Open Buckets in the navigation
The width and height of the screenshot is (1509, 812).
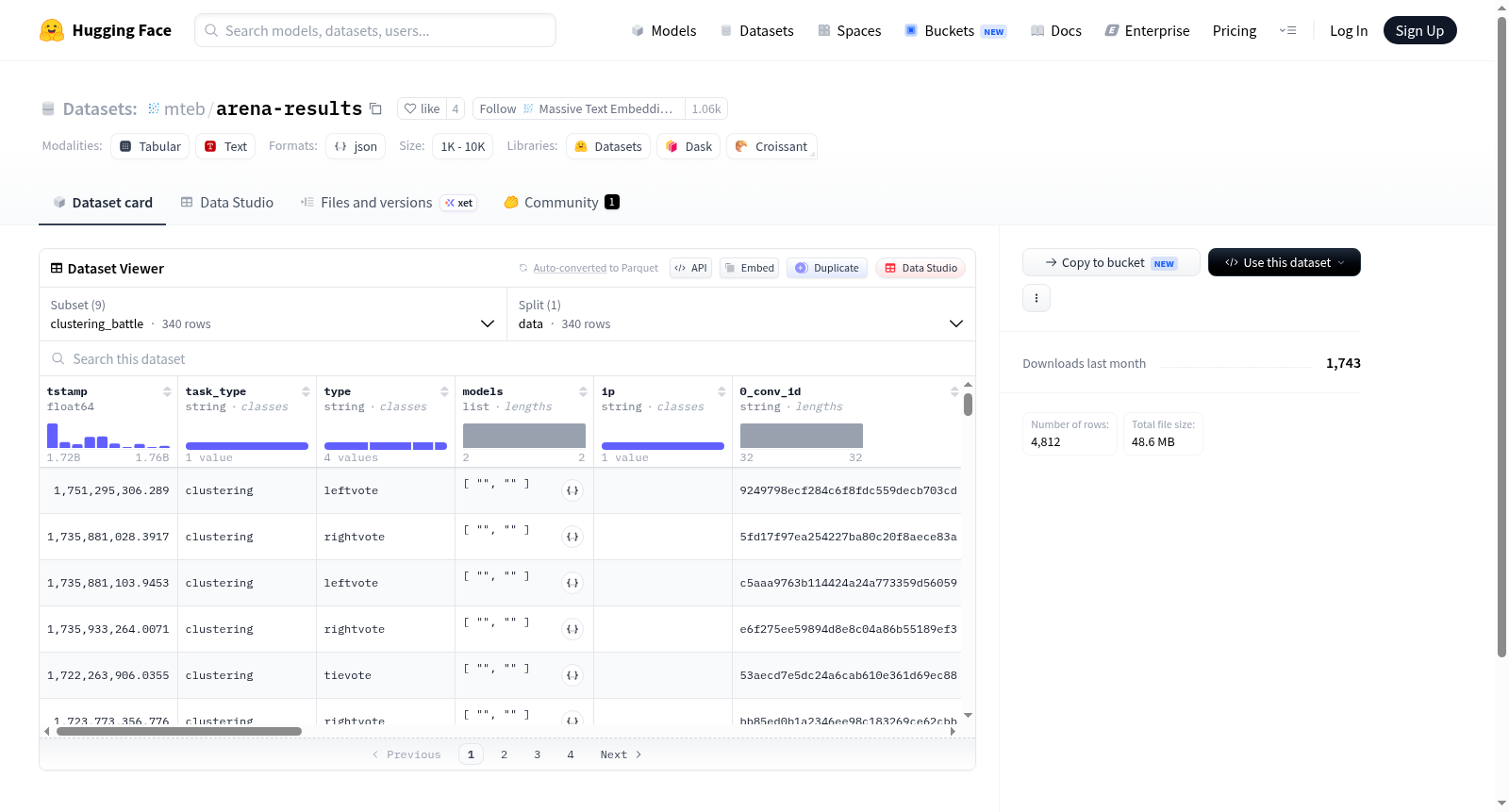tap(955, 31)
